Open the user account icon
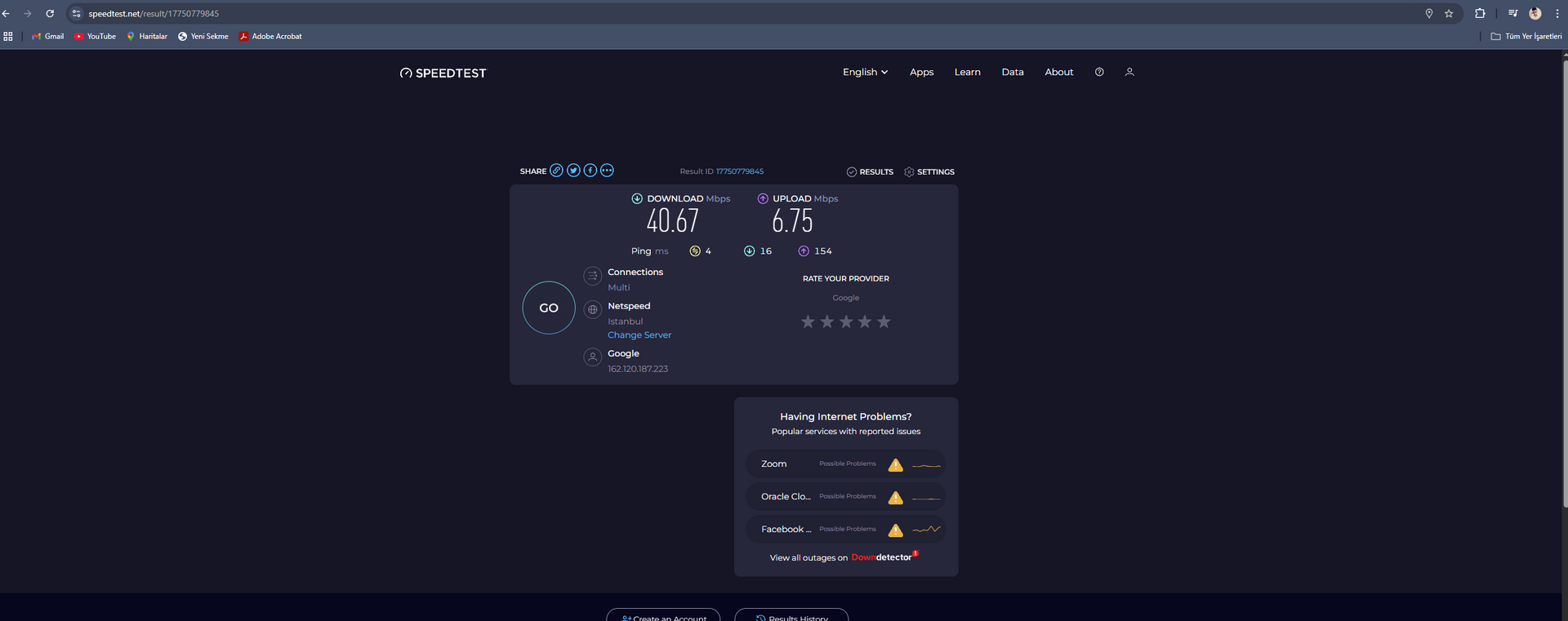1568x621 pixels. point(1129,73)
